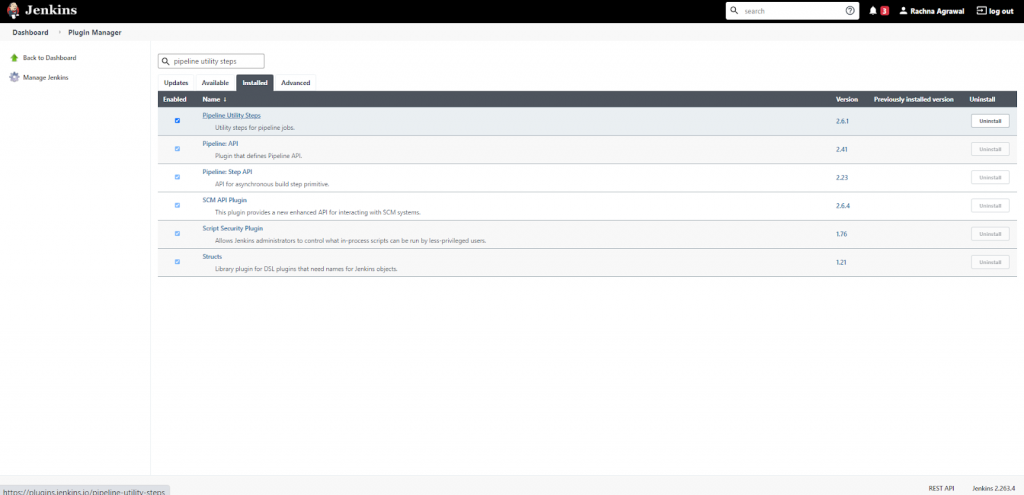This screenshot has width=1024, height=495.
Task: Click the Jenkins 2.263.4 version footer link
Action: 993,488
